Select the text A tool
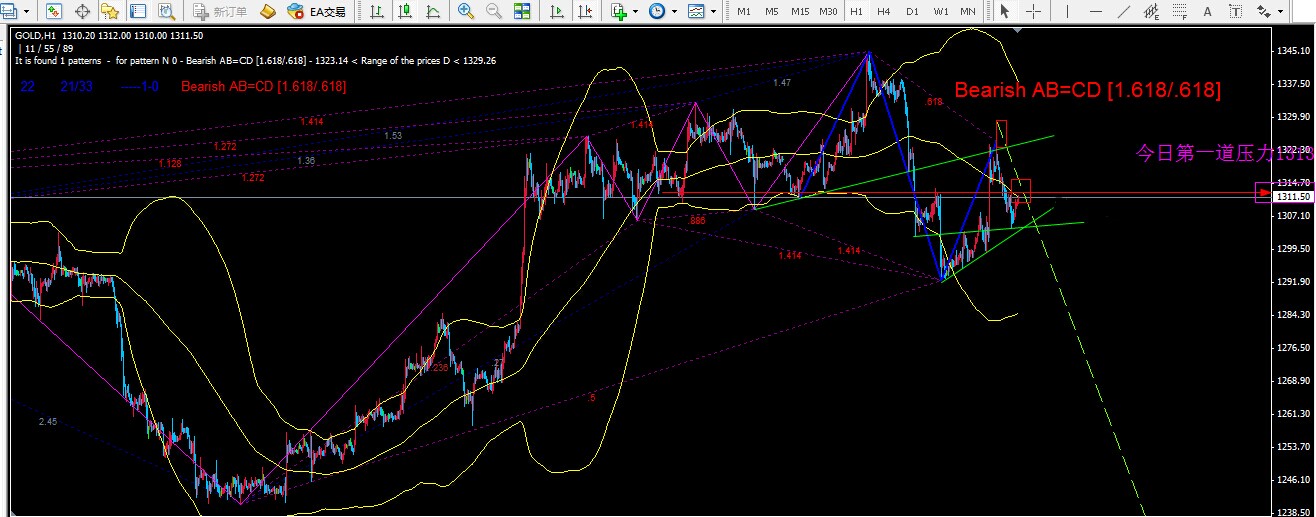Viewport: 1316px width, 517px height. pos(1207,12)
